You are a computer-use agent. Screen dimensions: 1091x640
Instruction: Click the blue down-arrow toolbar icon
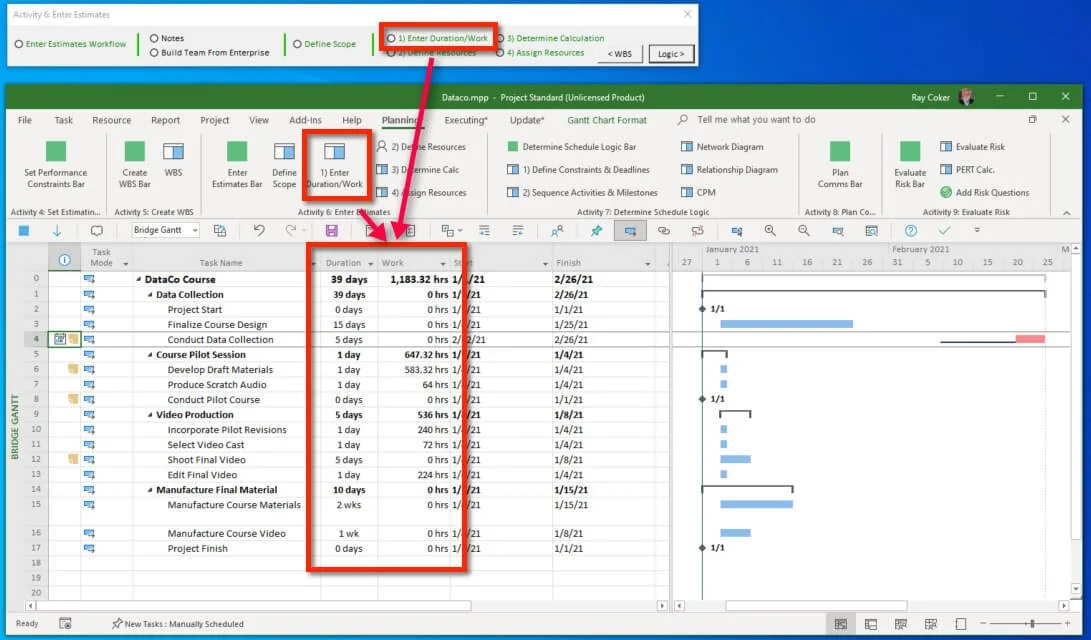tap(57, 230)
